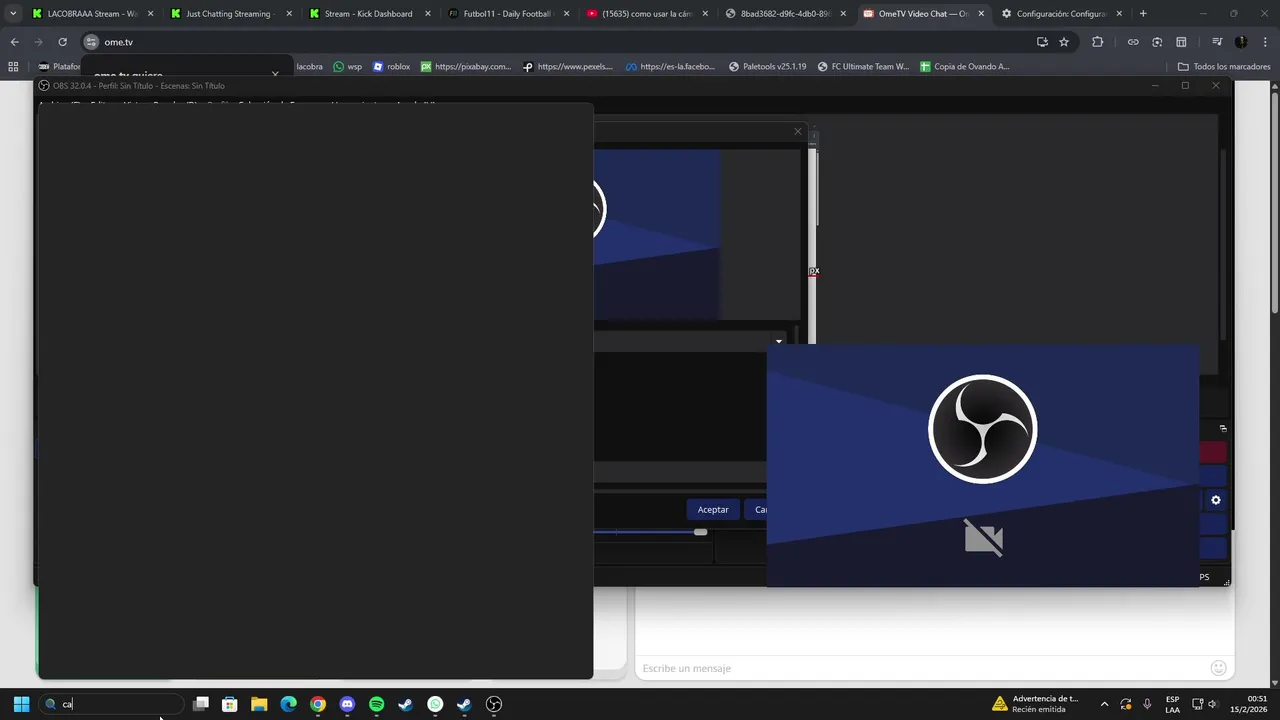Switch to Stream - Kick Dashboard tab
This screenshot has width=1280, height=720.
368,14
